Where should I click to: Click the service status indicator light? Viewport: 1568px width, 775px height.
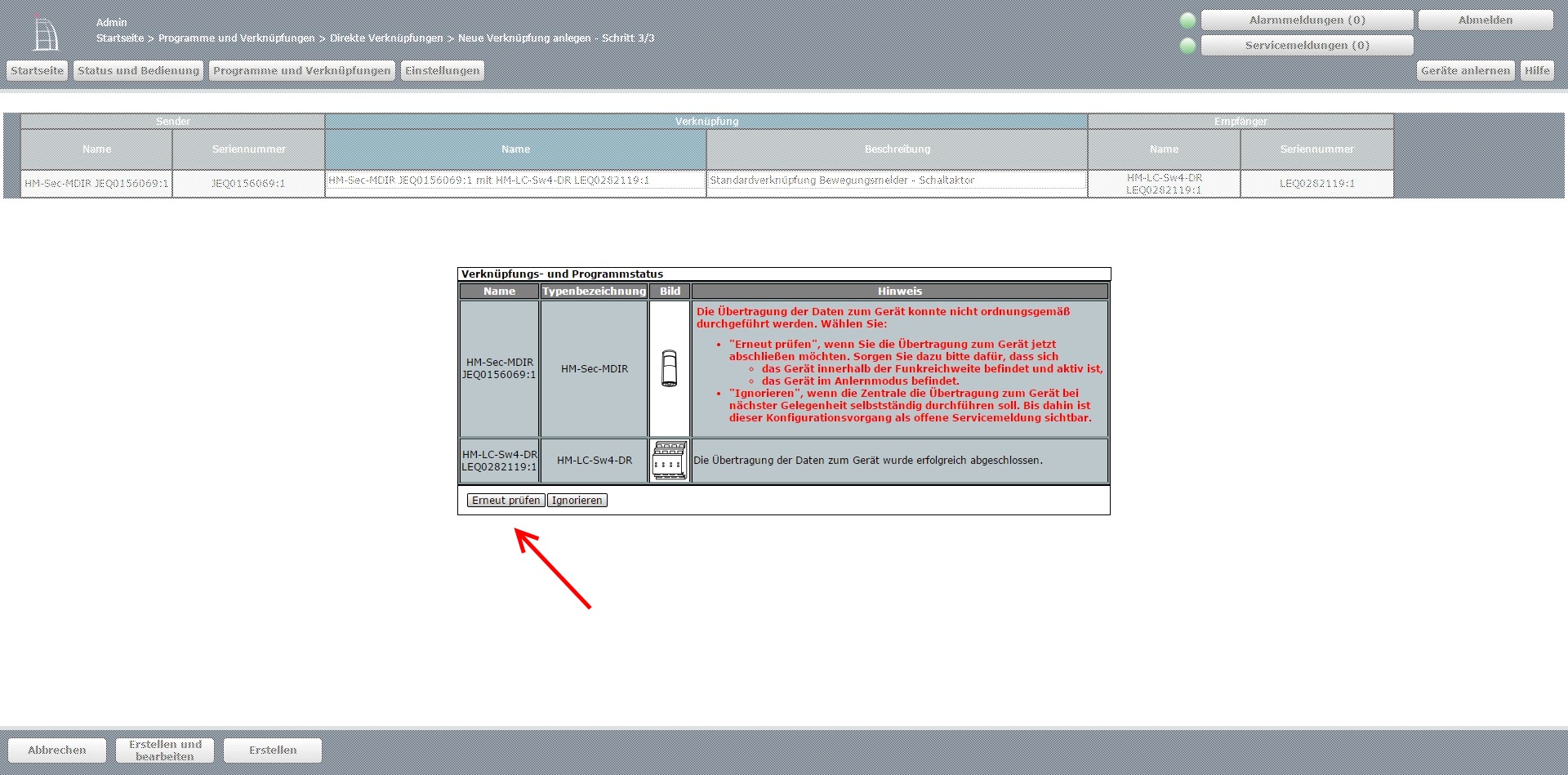click(x=1187, y=46)
